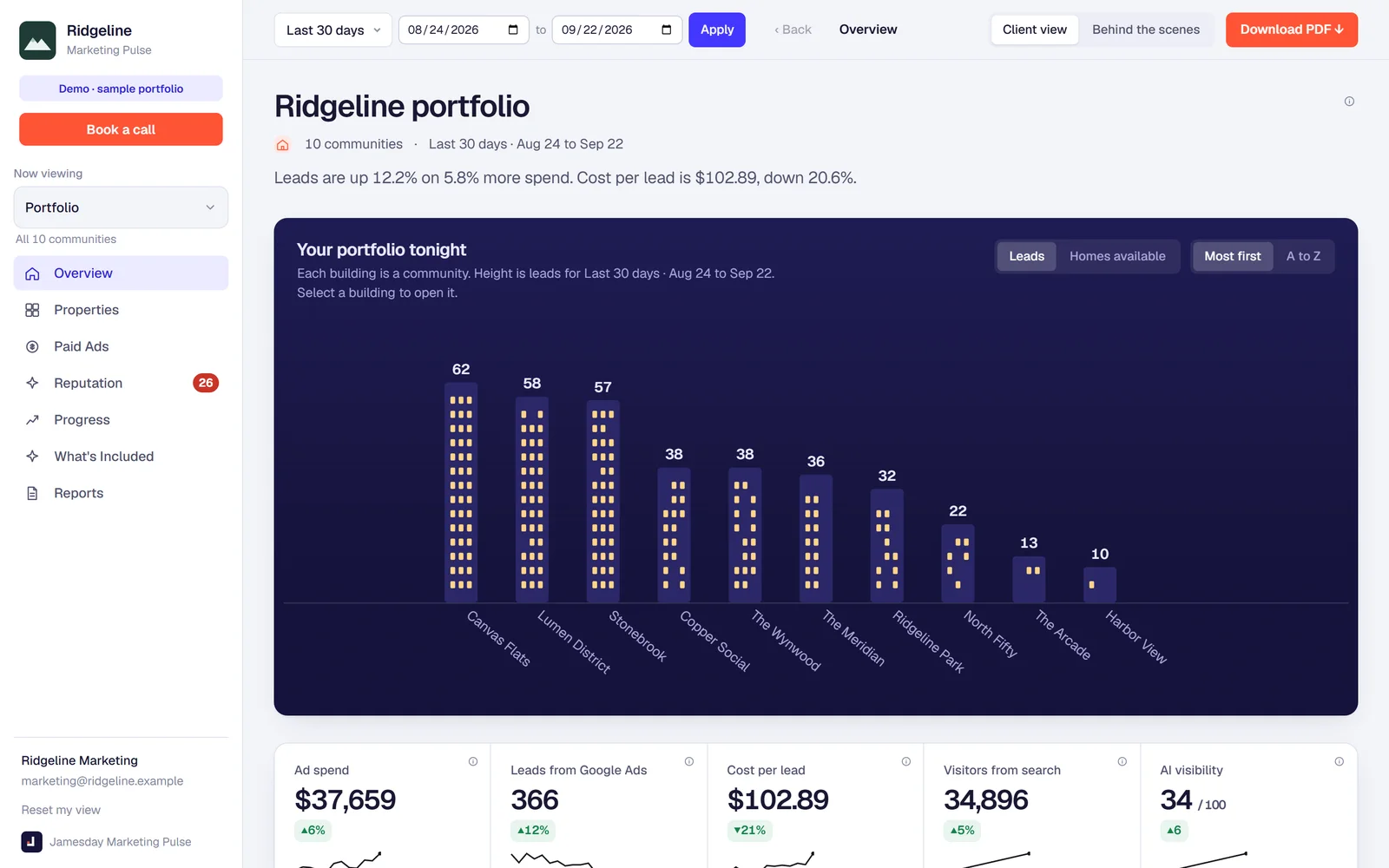The image size is (1389, 868).
Task: Click the Back navigation link
Action: [x=793, y=30]
